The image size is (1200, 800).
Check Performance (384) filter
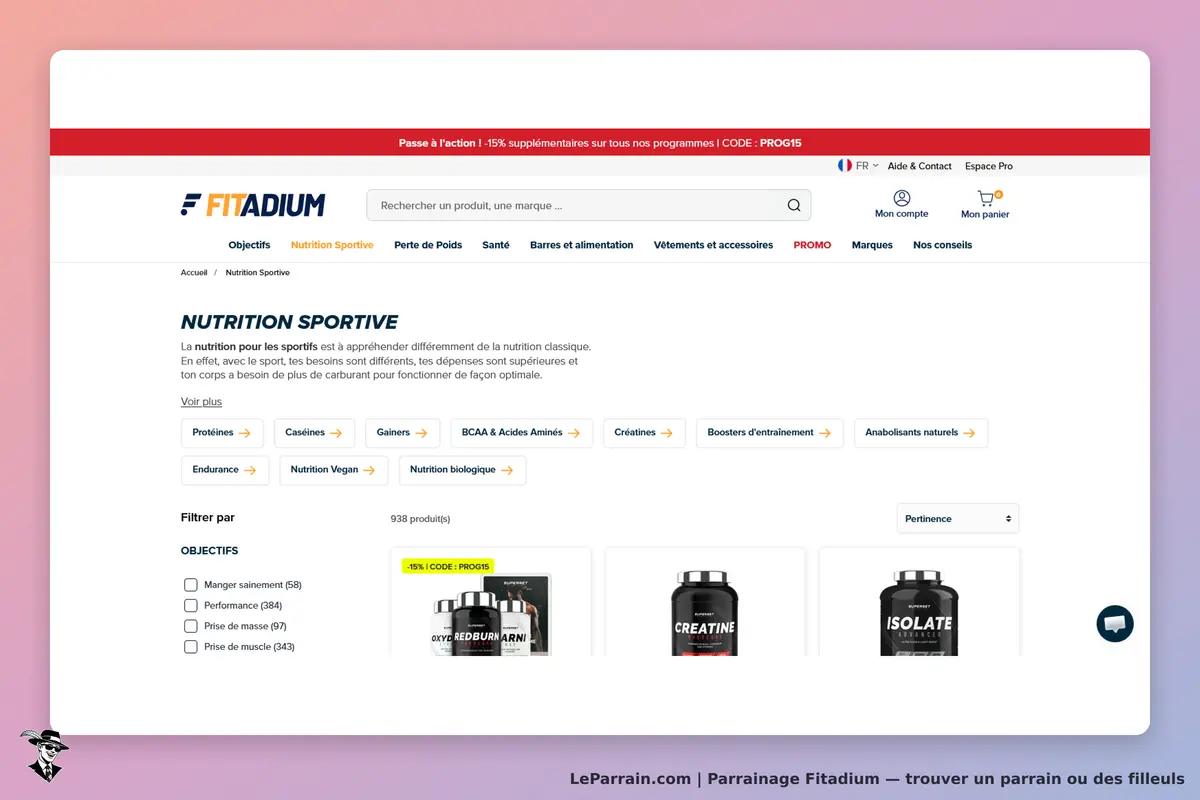tap(191, 605)
